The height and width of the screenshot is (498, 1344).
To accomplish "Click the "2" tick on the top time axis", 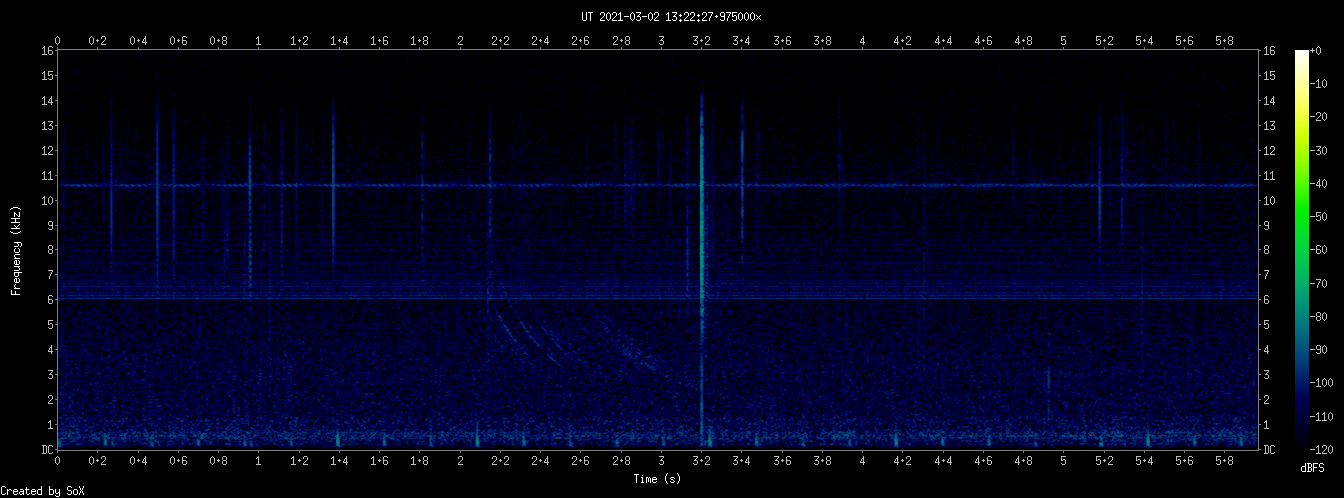I will (x=460, y=41).
